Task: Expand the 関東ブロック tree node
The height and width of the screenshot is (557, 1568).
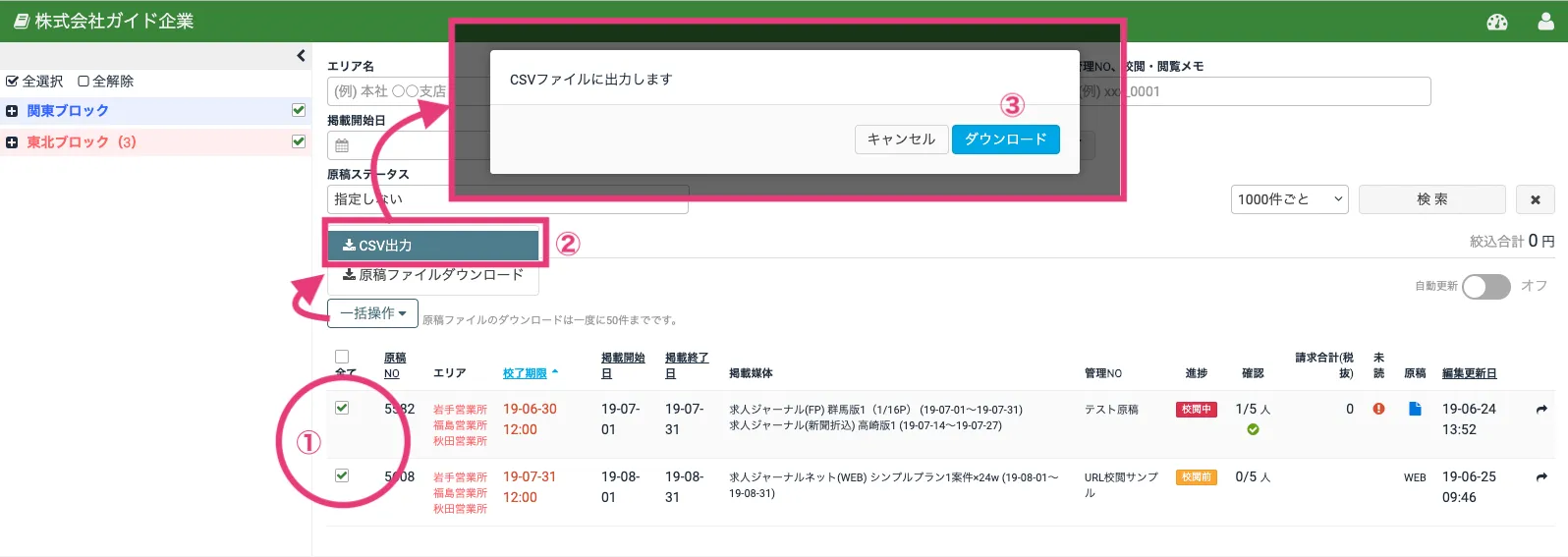Action: click(12, 111)
